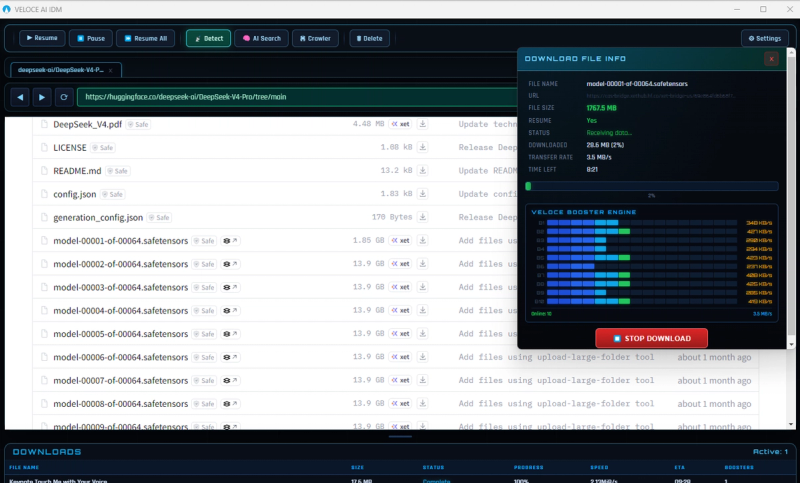The image size is (800, 483).
Task: Click the page scrollbar down arrow
Action: [x=791, y=424]
